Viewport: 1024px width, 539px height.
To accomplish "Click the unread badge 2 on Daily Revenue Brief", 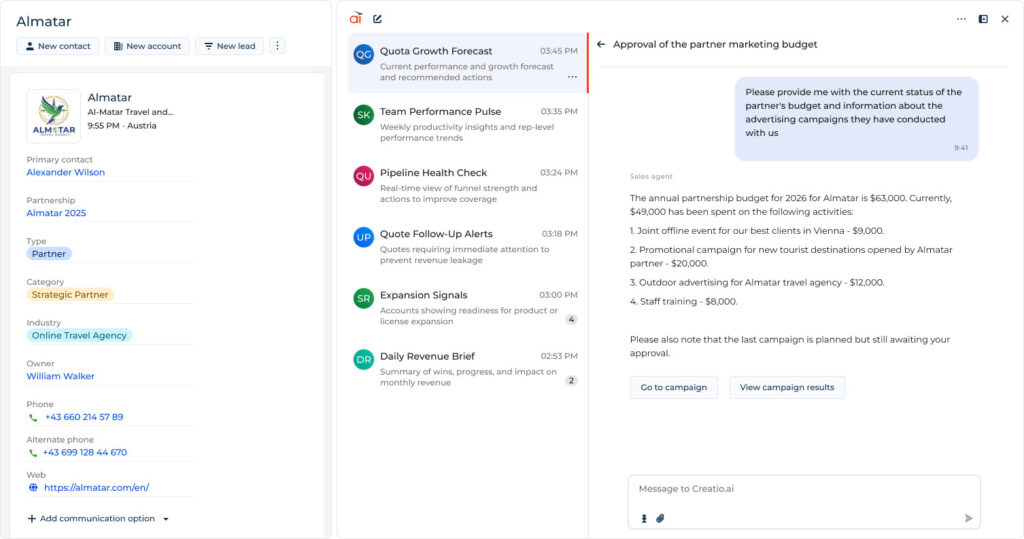I will pyautogui.click(x=571, y=381).
